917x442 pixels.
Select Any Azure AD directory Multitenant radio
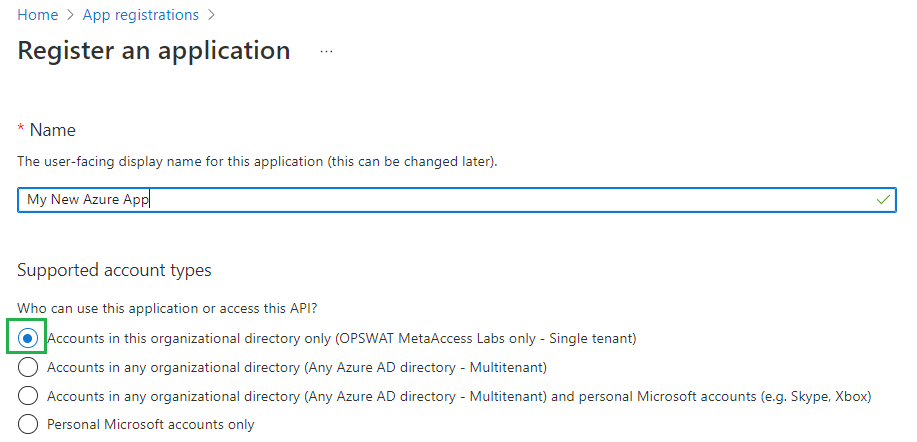(x=27, y=367)
